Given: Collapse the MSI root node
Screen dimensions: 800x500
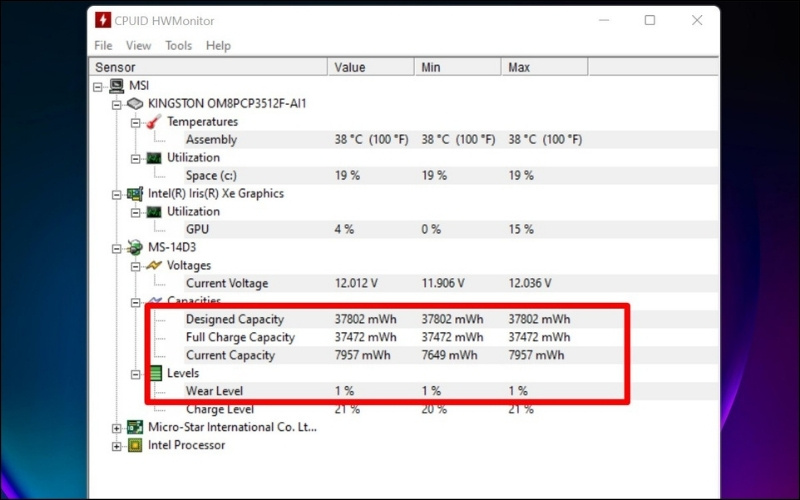Looking at the screenshot, I should 98,87.
